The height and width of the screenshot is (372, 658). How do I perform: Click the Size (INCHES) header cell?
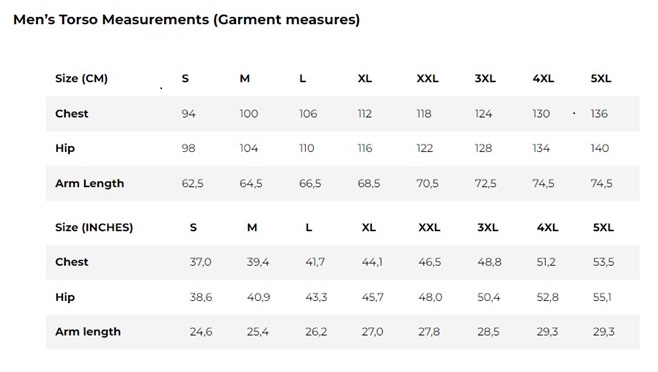tap(94, 227)
